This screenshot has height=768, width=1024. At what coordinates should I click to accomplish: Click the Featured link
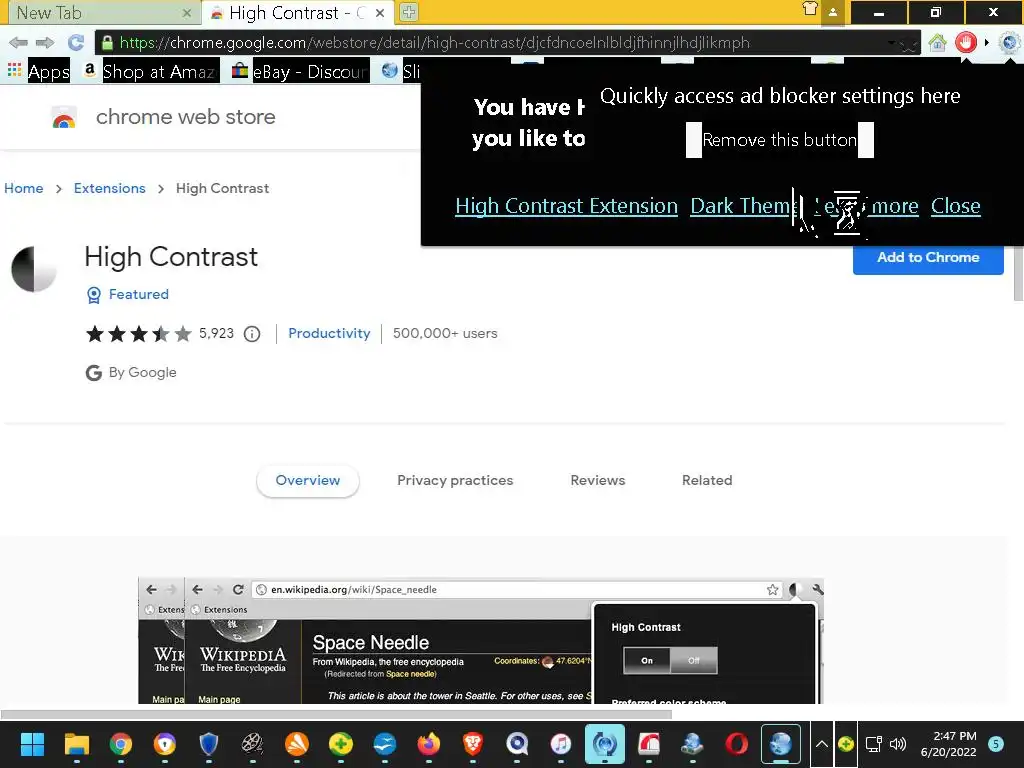138,295
